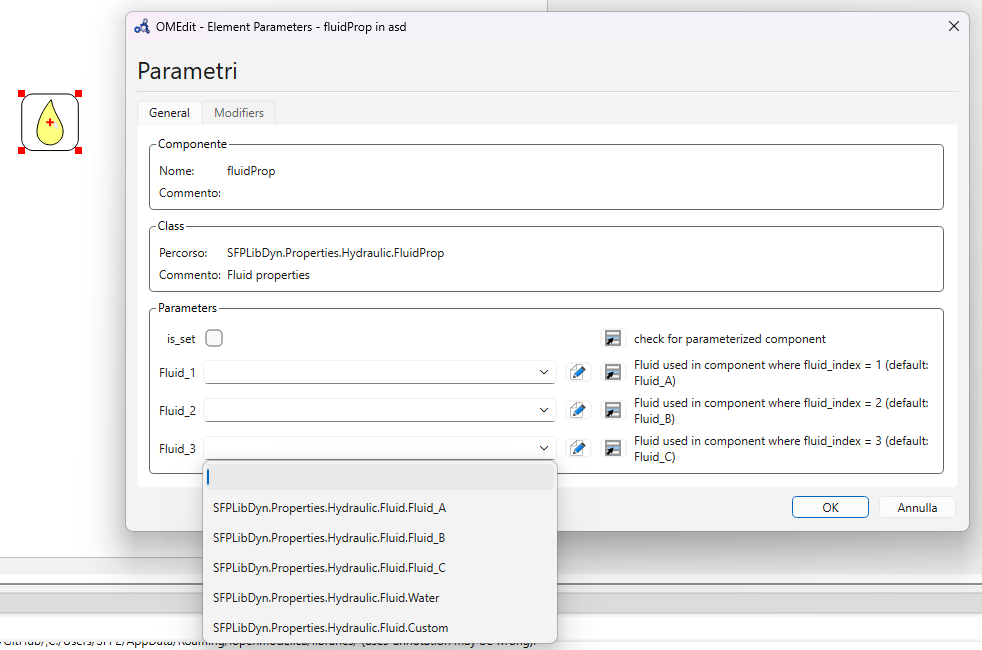The height and width of the screenshot is (650, 982).
Task: Click the final-modifier icon beside is_set description
Action: (612, 339)
